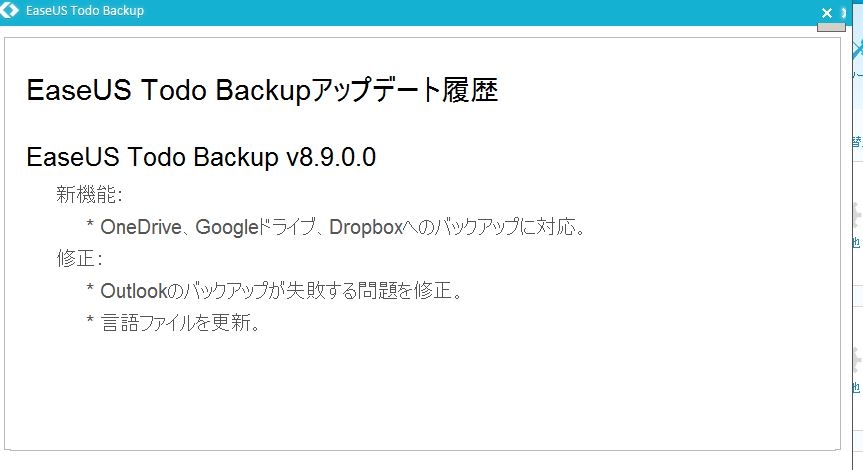Click the 替 text at right edge
This screenshot has height=470, width=863.
857,142
